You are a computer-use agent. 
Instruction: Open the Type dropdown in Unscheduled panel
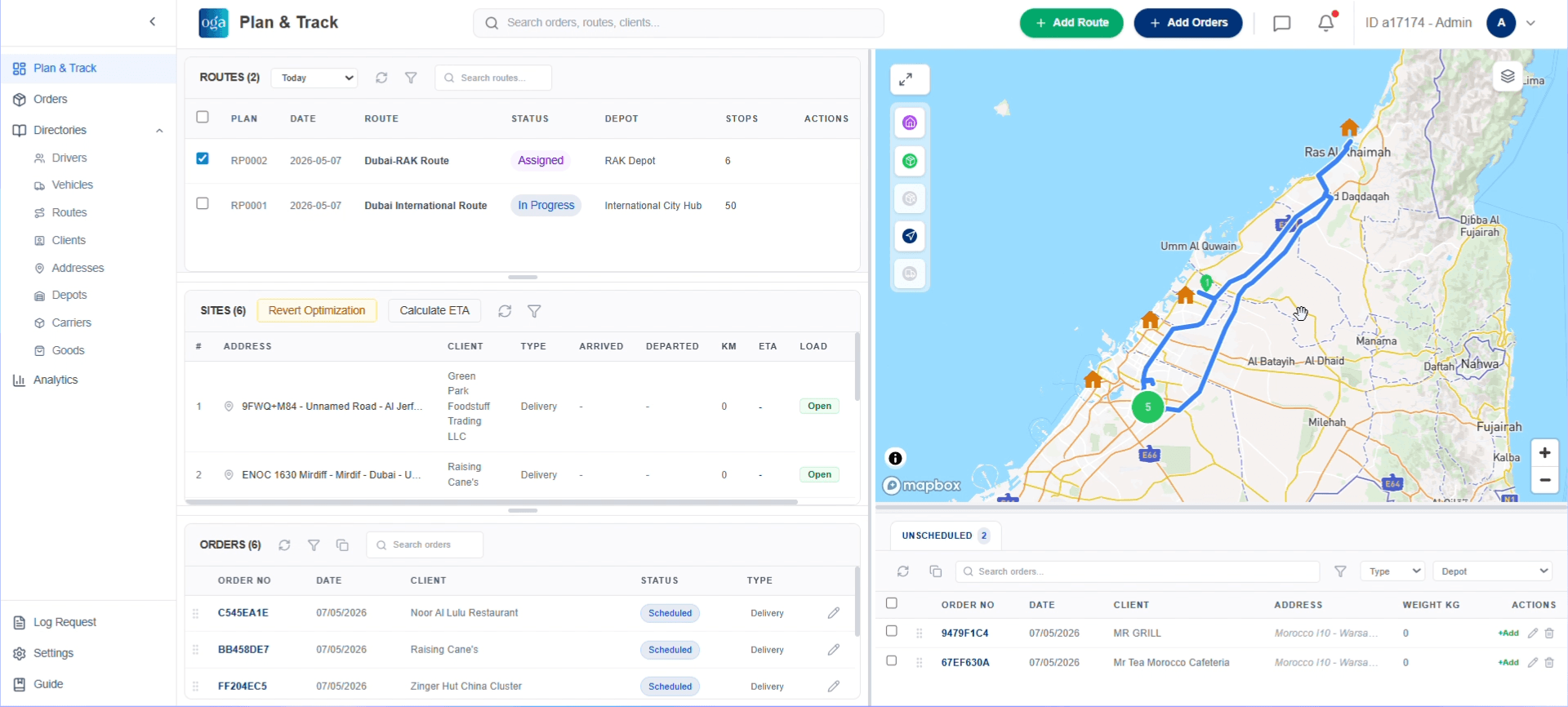pyautogui.click(x=1392, y=571)
